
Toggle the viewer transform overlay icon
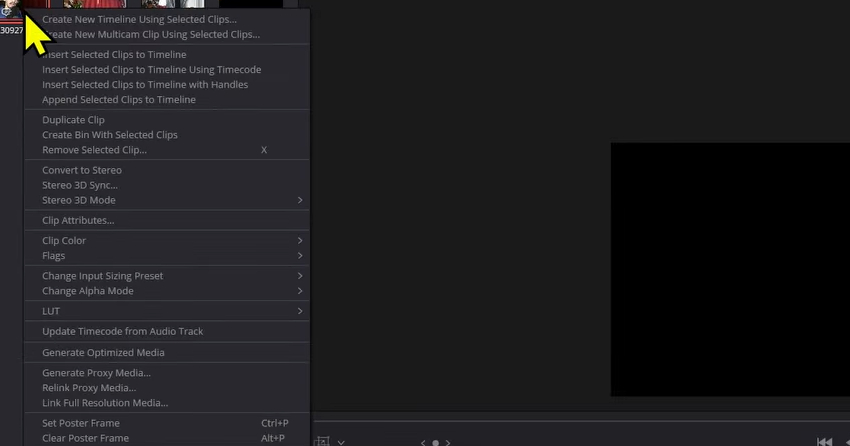(321, 442)
